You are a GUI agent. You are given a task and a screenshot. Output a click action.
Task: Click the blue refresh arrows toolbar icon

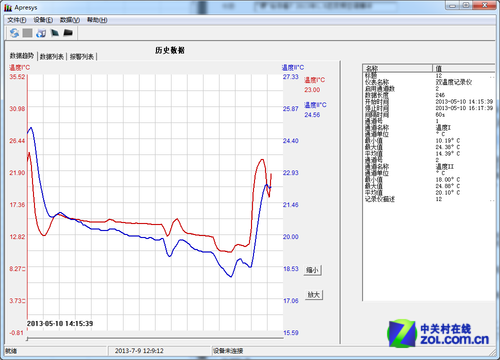[x=14, y=33]
